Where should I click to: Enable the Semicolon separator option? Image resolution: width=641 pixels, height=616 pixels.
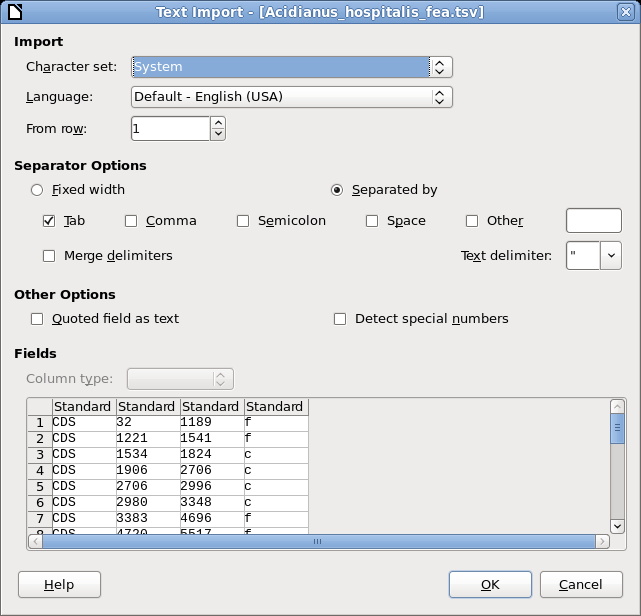[x=243, y=221]
